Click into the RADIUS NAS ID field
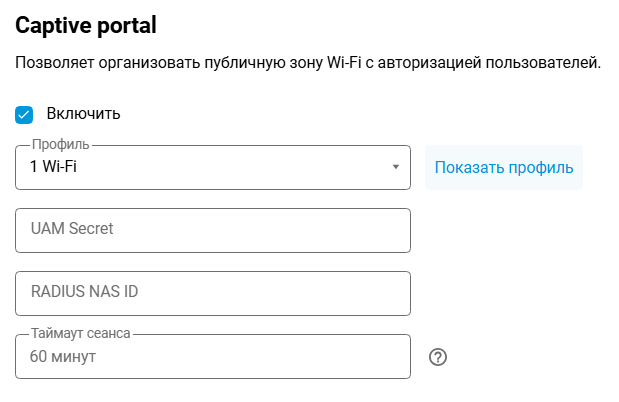Viewport: 619px width, 402px height. 213,293
